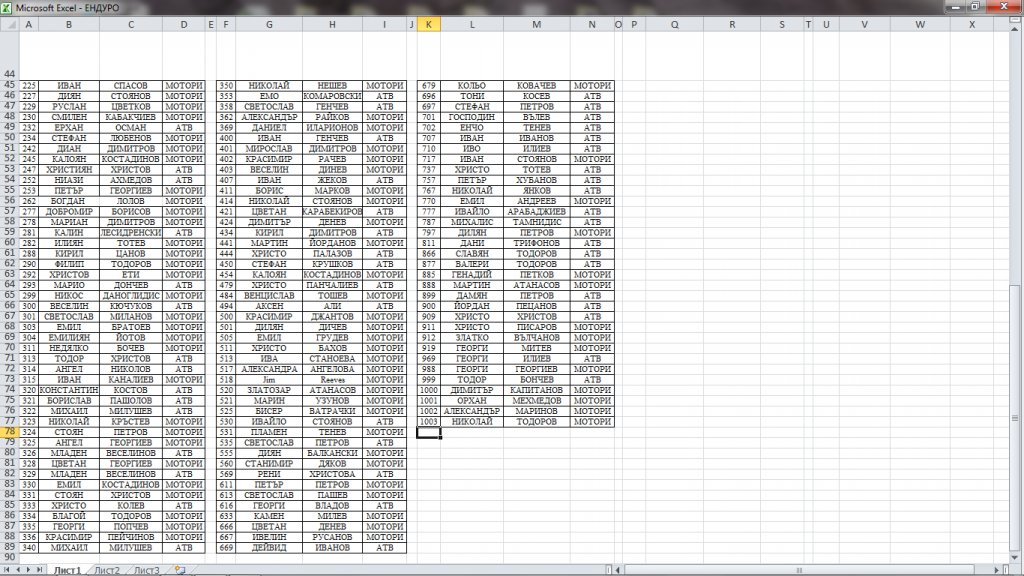This screenshot has height=576, width=1024.
Task: Click cell containing 'СПАСОВ'
Action: tap(131, 86)
